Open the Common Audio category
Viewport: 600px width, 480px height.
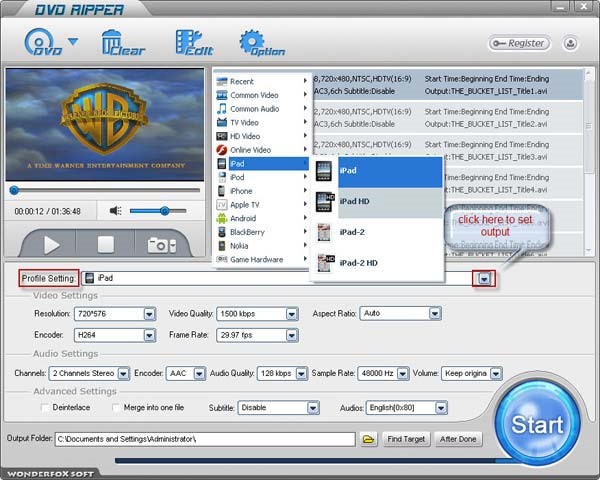tap(262, 109)
